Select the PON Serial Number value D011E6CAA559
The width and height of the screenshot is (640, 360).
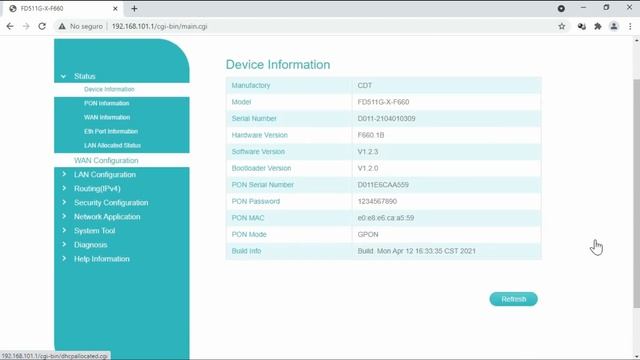[383, 185]
